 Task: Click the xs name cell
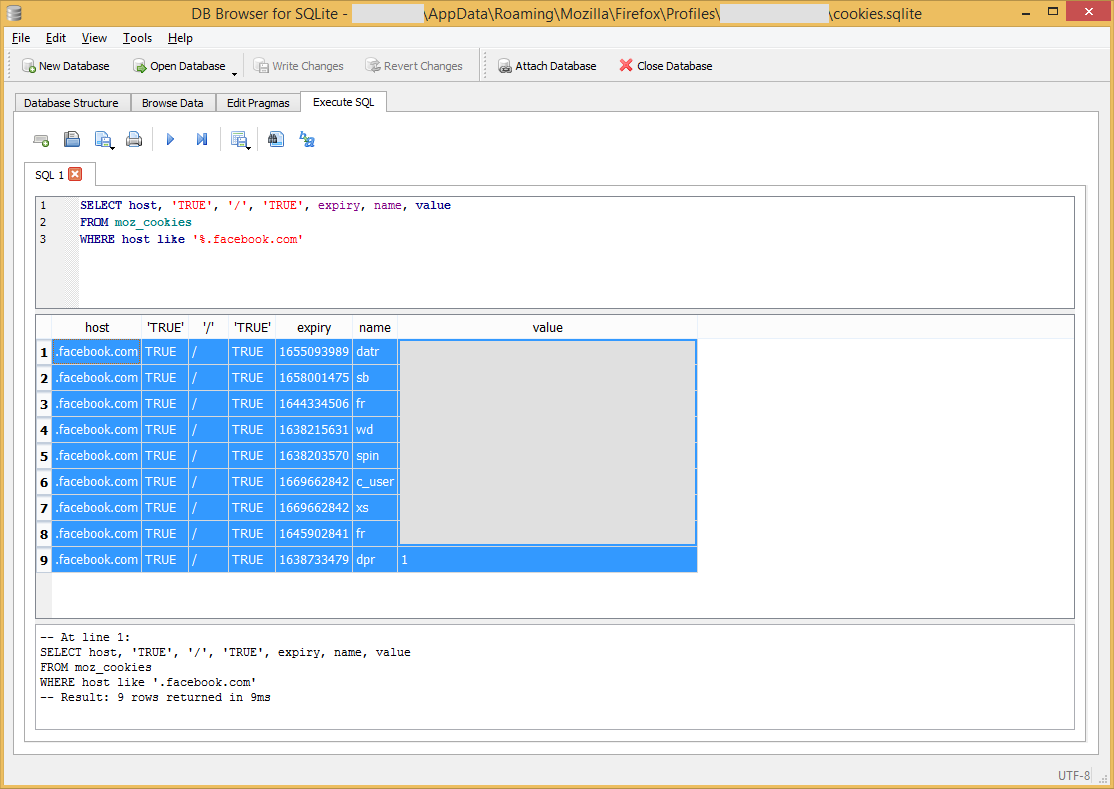pyautogui.click(x=375, y=508)
